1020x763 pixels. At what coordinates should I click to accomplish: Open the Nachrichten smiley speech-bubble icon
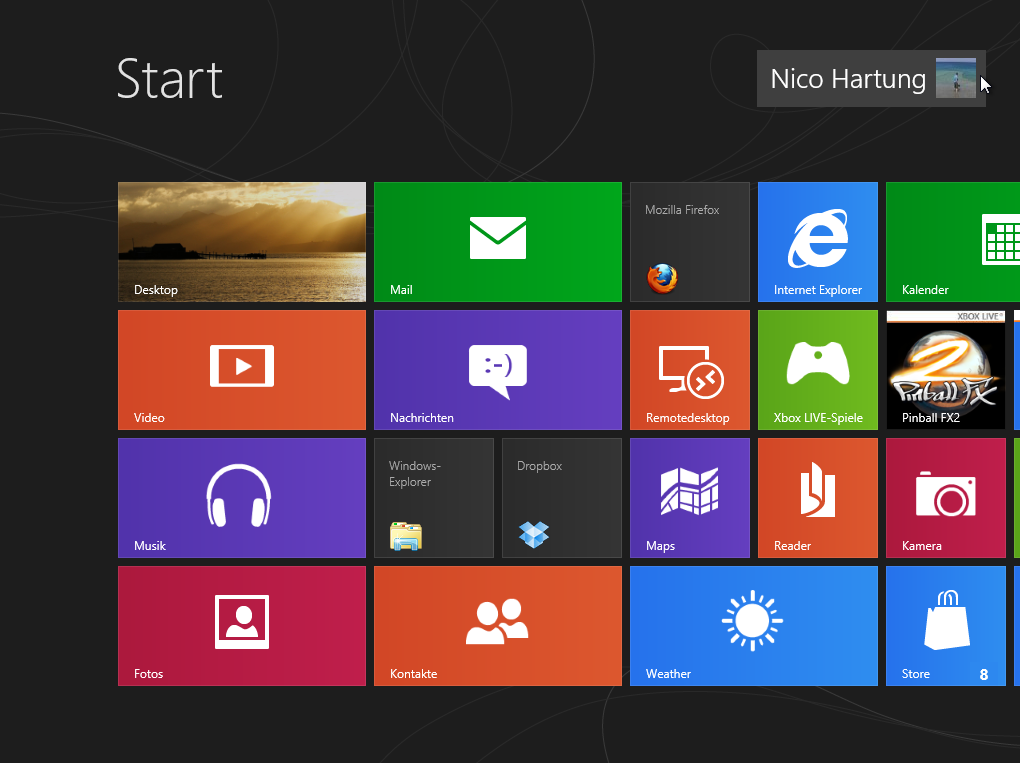tap(498, 371)
